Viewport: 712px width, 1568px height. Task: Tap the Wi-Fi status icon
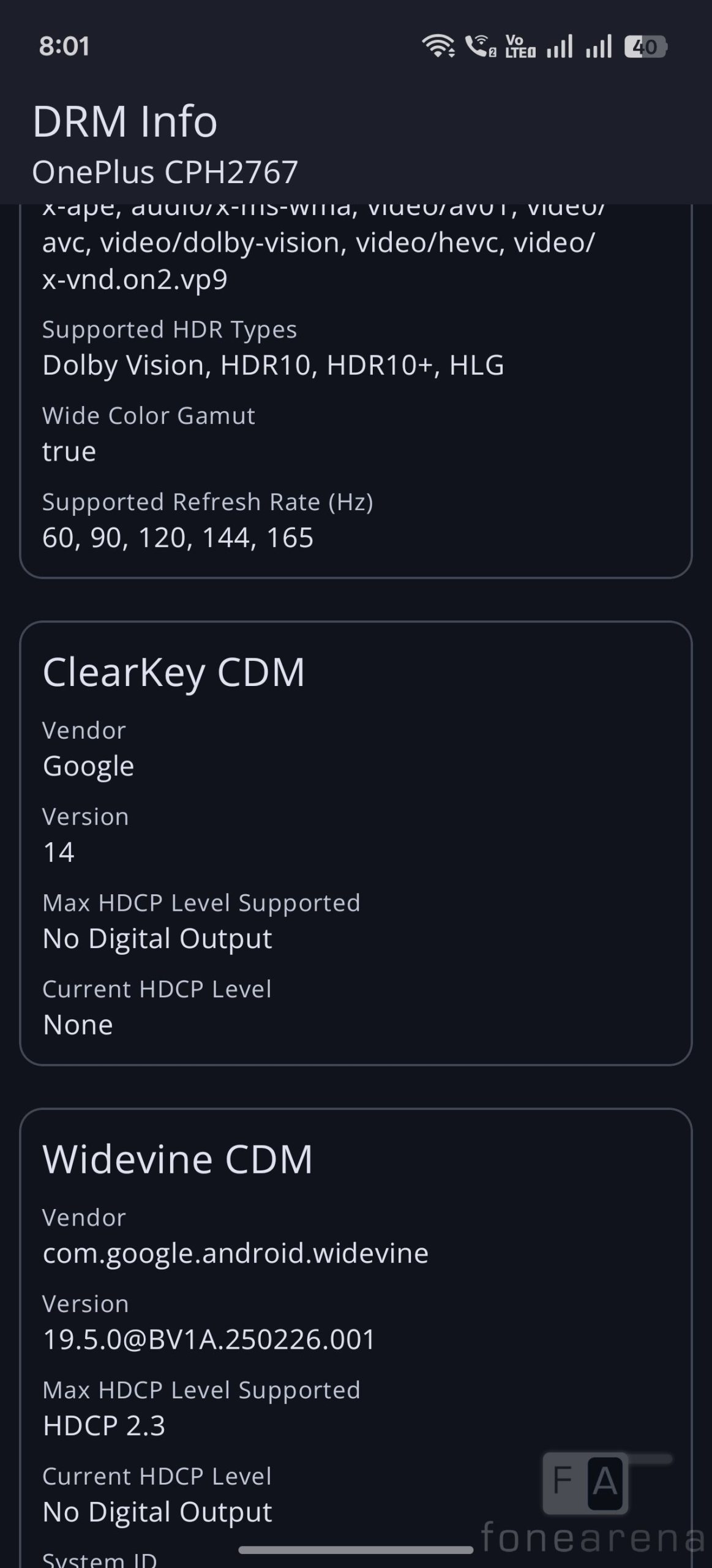[437, 46]
